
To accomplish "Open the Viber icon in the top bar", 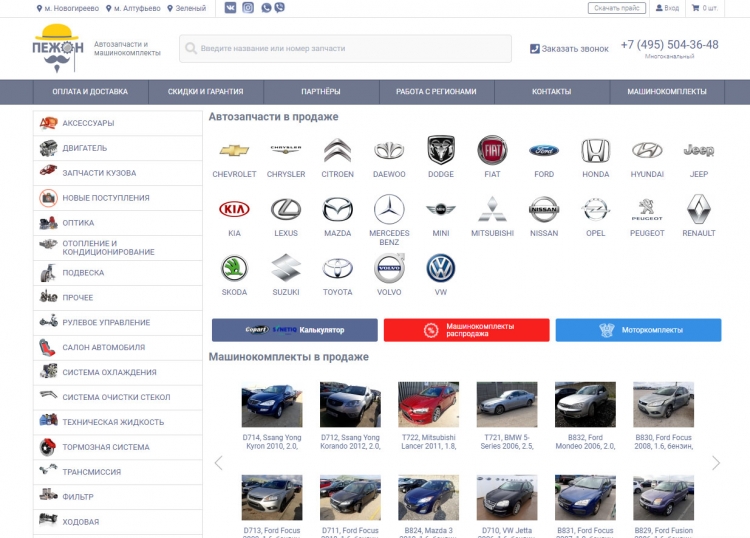I will tap(279, 8).
